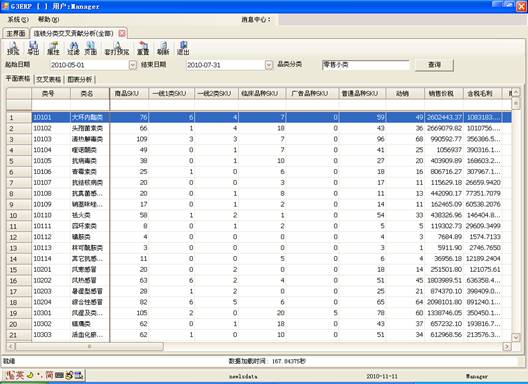Select the 10301 cell in row 19
Viewport: 528px width, 384px height.
click(51, 313)
